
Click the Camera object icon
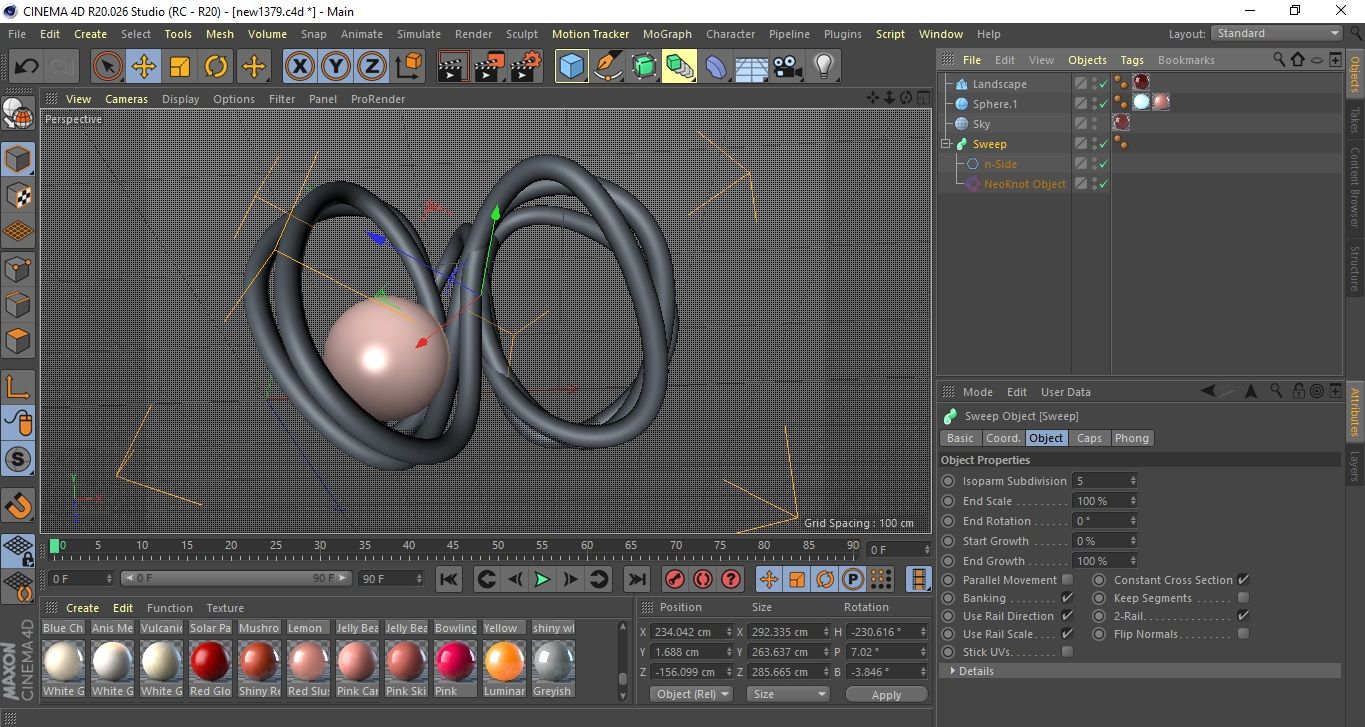(787, 67)
